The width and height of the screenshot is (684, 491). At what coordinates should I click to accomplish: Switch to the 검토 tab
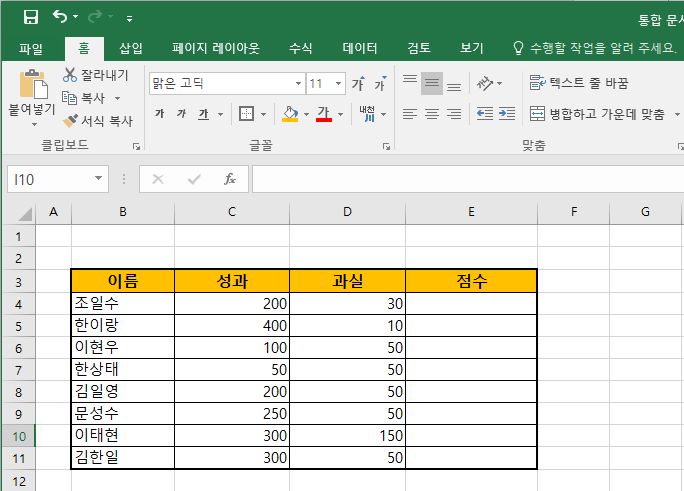[419, 48]
